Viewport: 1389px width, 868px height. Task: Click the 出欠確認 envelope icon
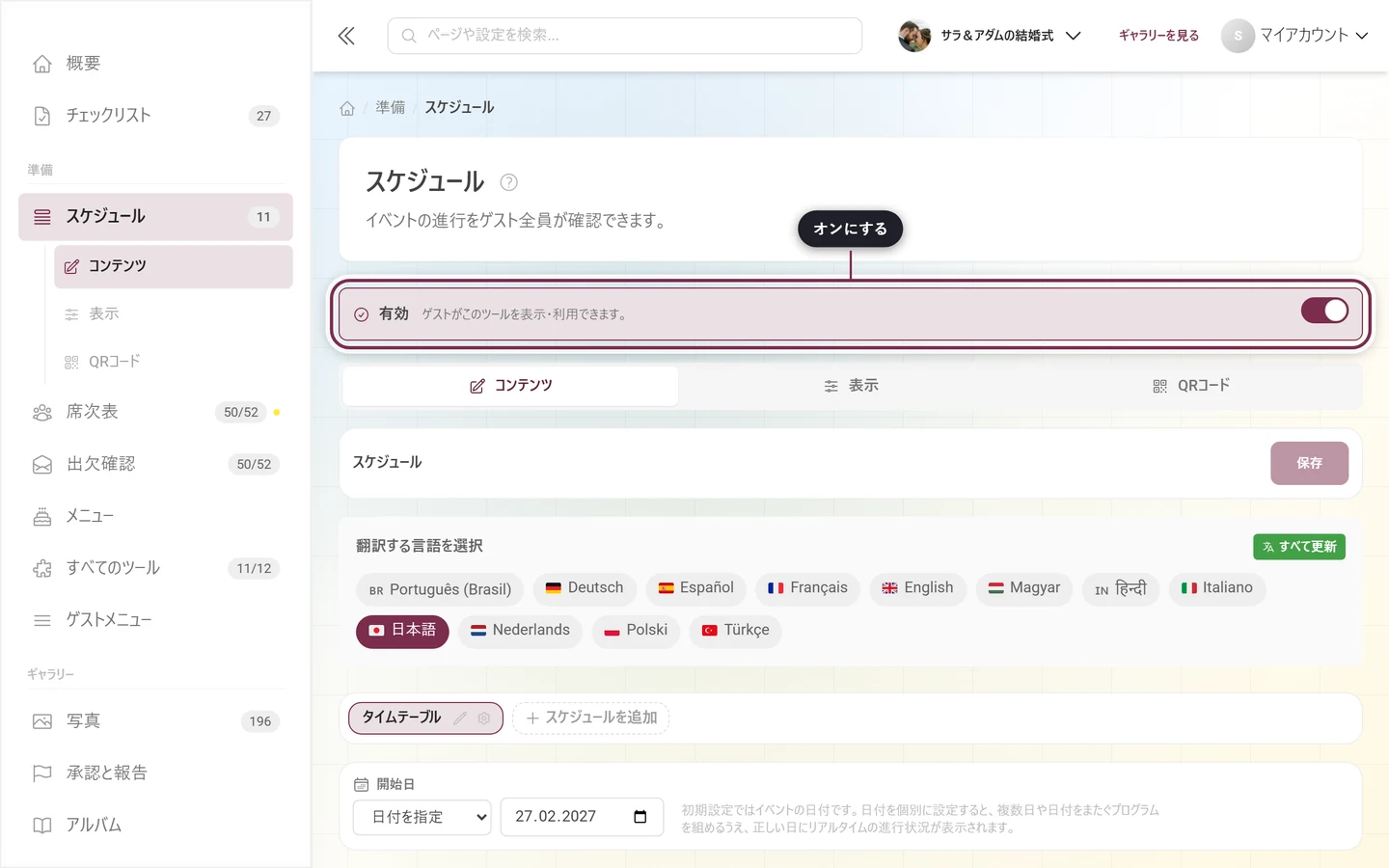(42, 465)
